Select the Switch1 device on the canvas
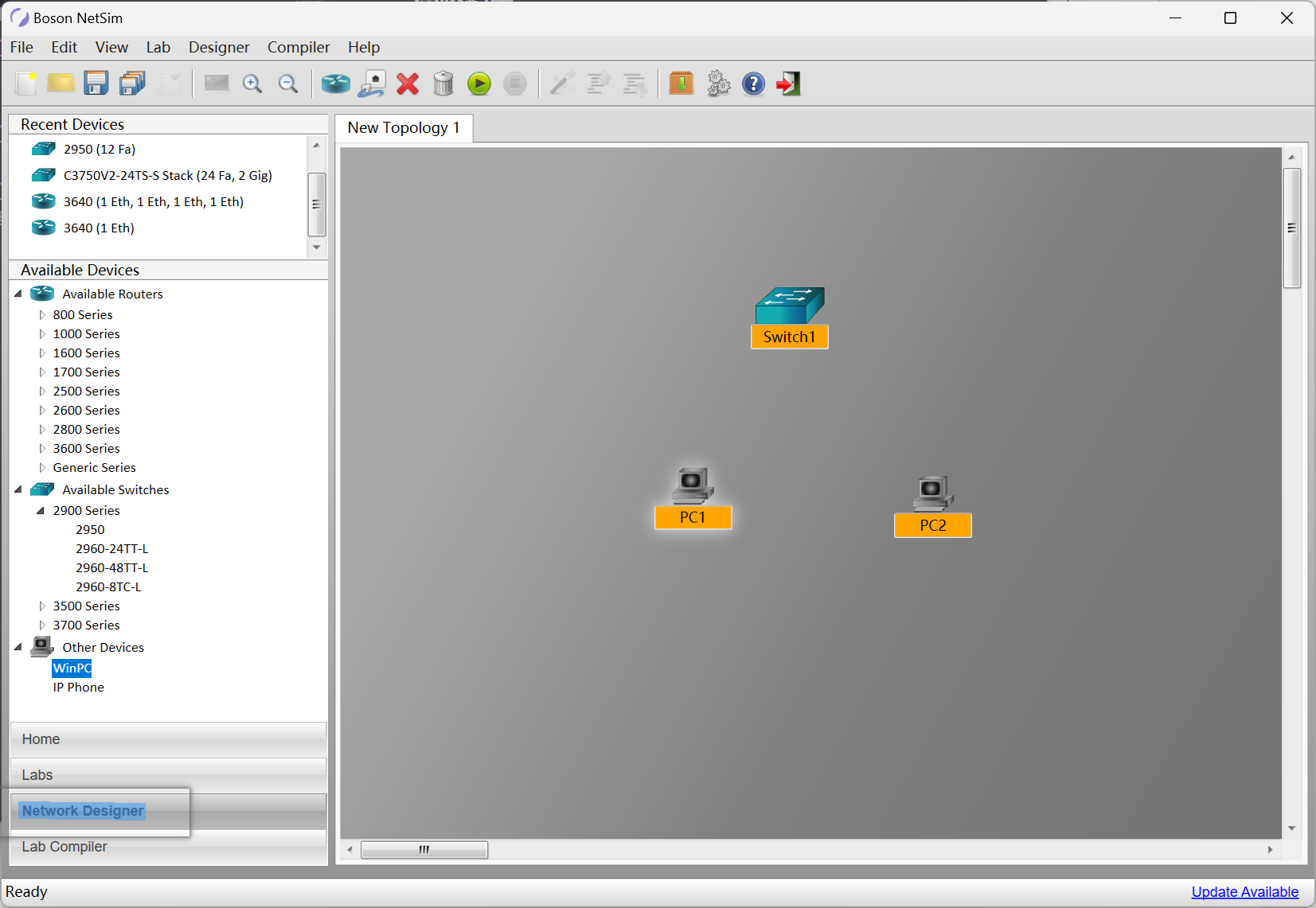The height and width of the screenshot is (908, 1316). [790, 318]
